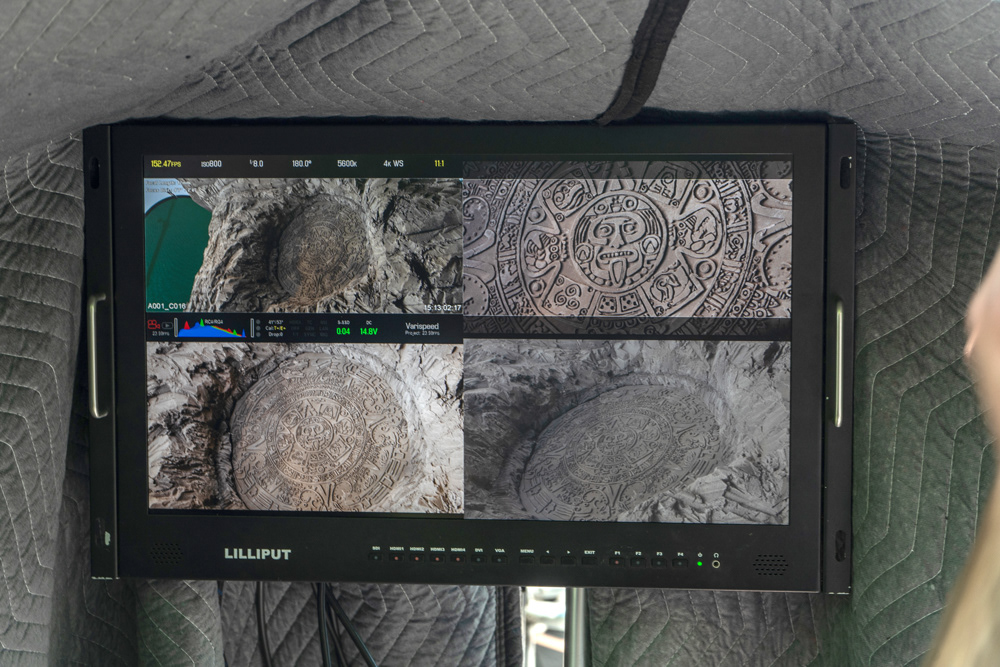Image resolution: width=1000 pixels, height=667 pixels.
Task: Select the top-right close-up carved face feed
Action: tap(627, 249)
